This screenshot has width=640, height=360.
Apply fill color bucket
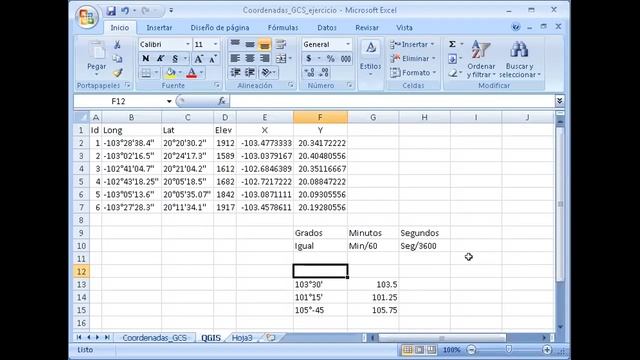pos(170,73)
